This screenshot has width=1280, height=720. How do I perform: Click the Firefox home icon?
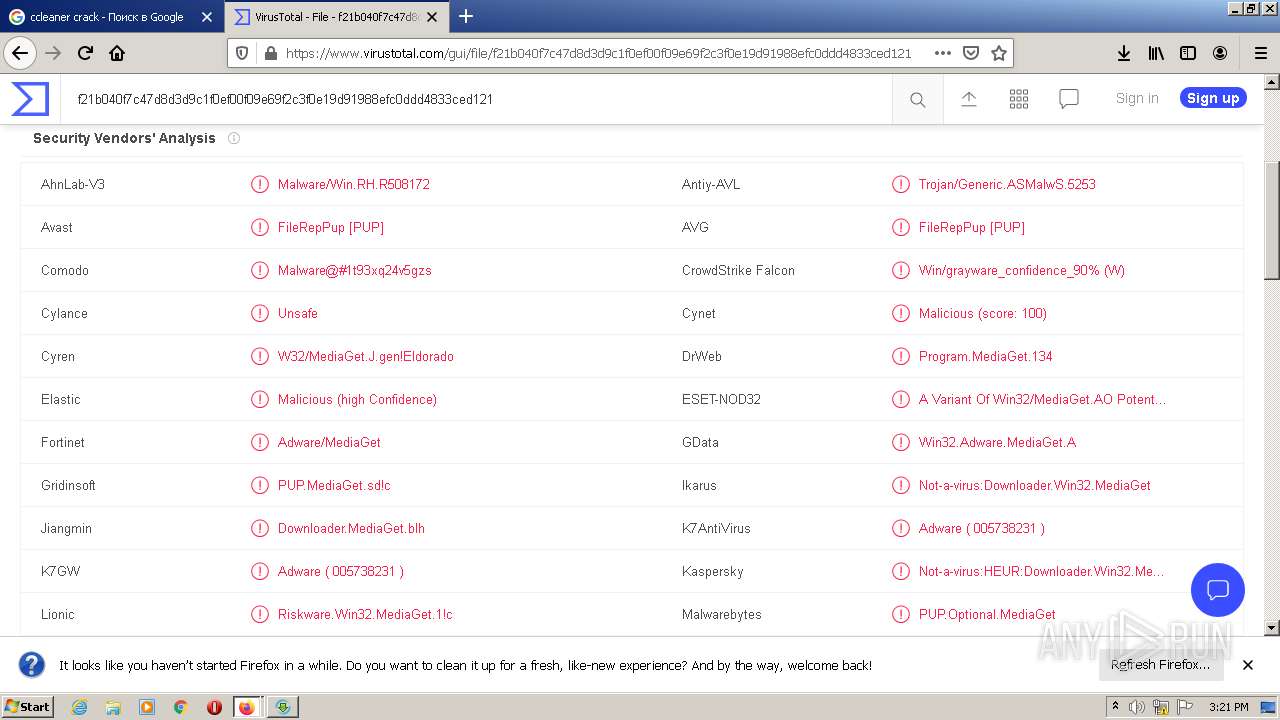coord(117,53)
